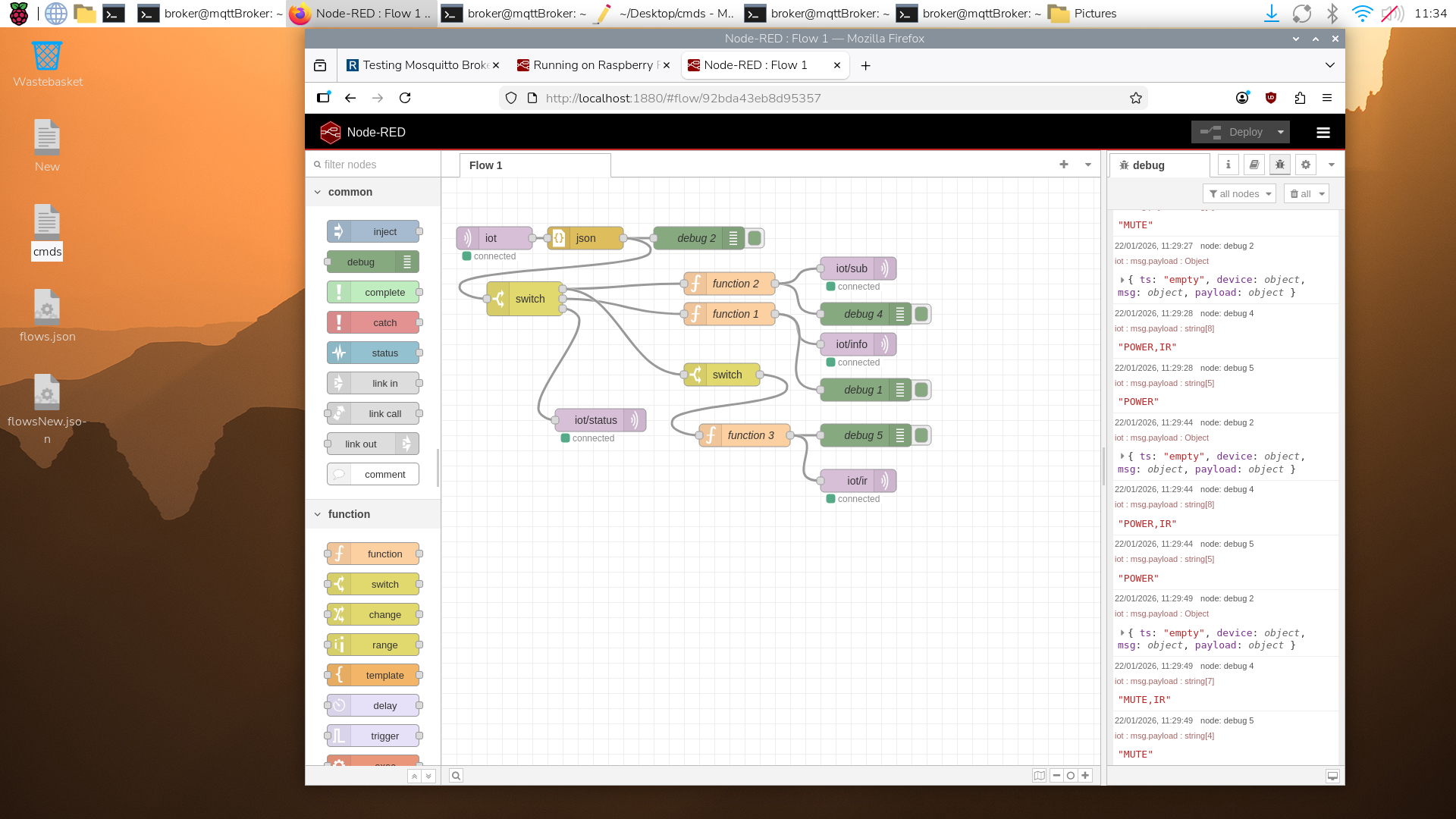
Task: Open configuration nodes gear icon
Action: (1306, 165)
